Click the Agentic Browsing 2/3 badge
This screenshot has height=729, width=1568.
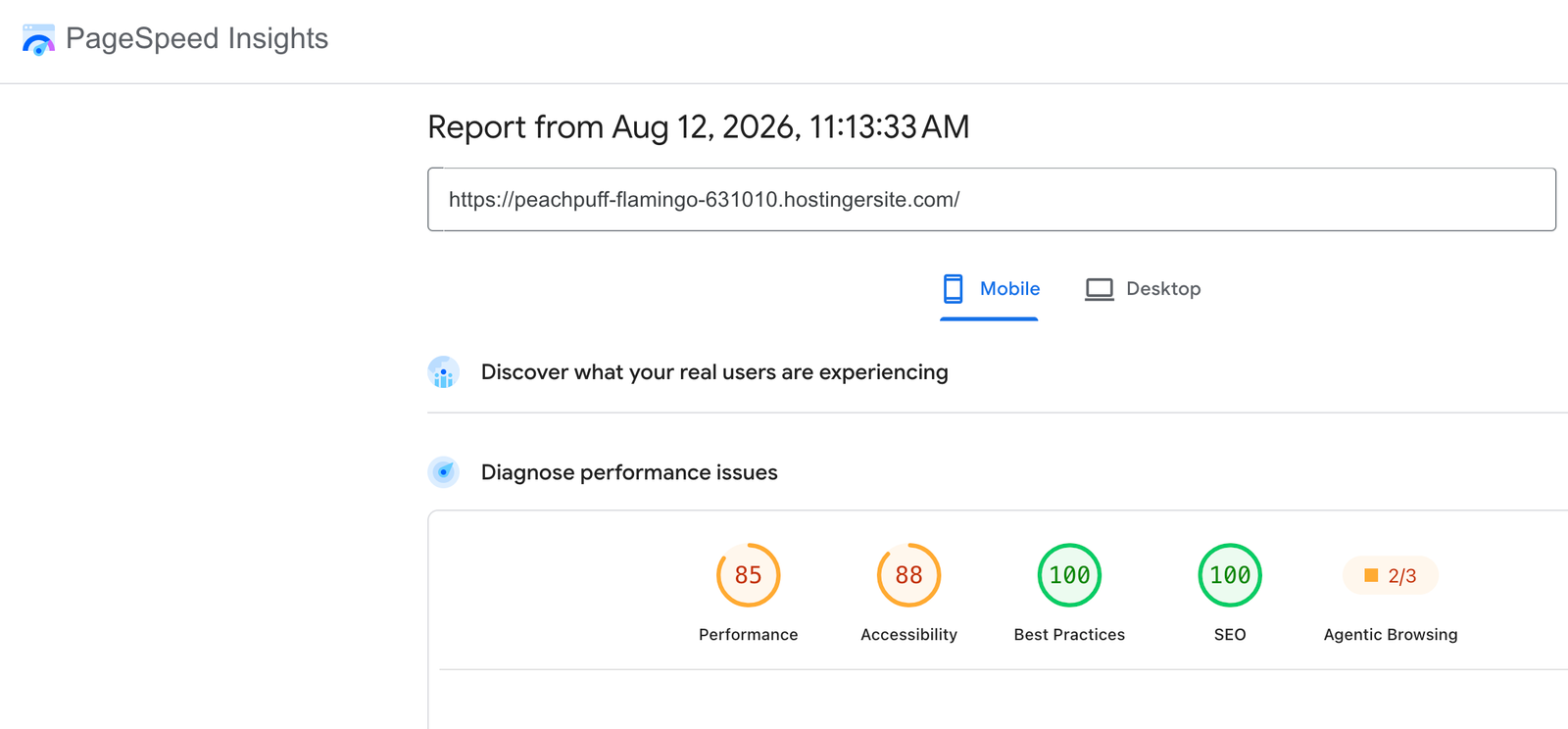pyautogui.click(x=1391, y=576)
